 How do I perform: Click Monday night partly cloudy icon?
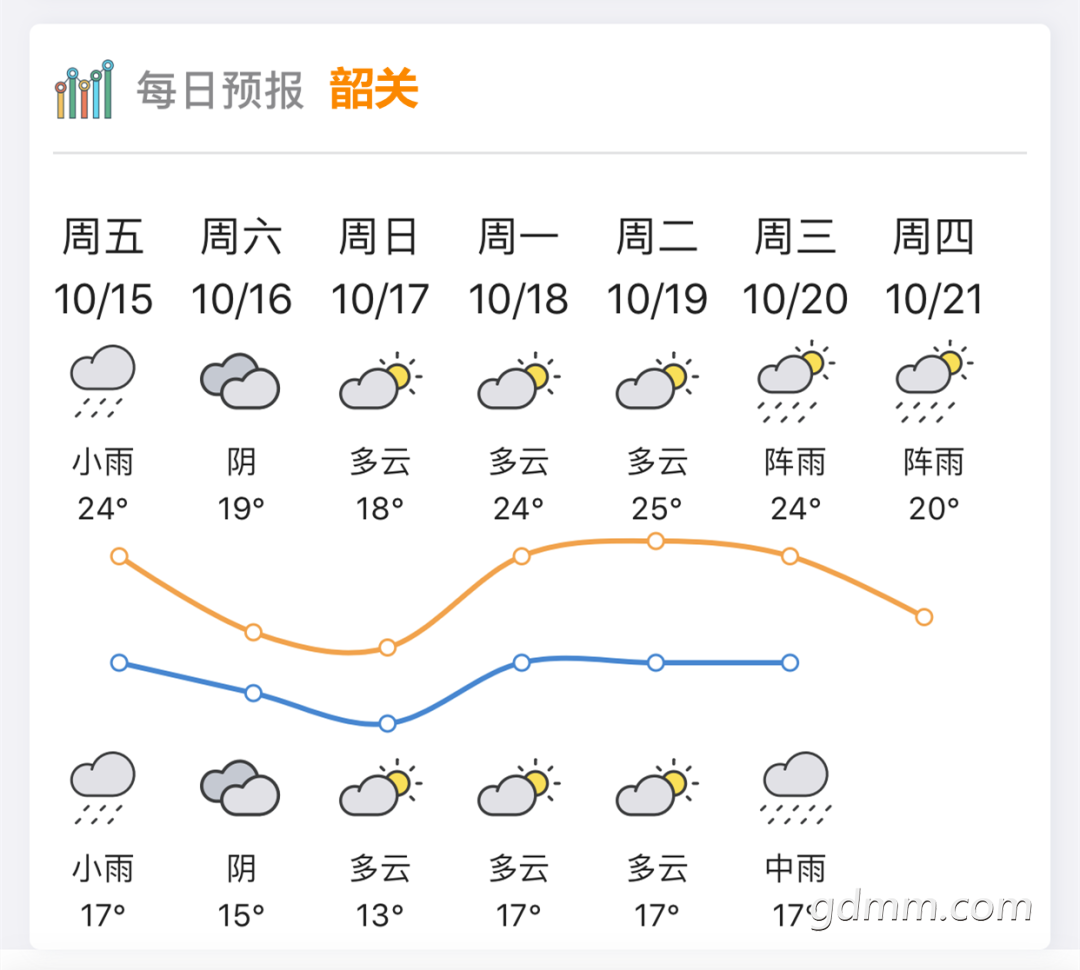click(519, 787)
